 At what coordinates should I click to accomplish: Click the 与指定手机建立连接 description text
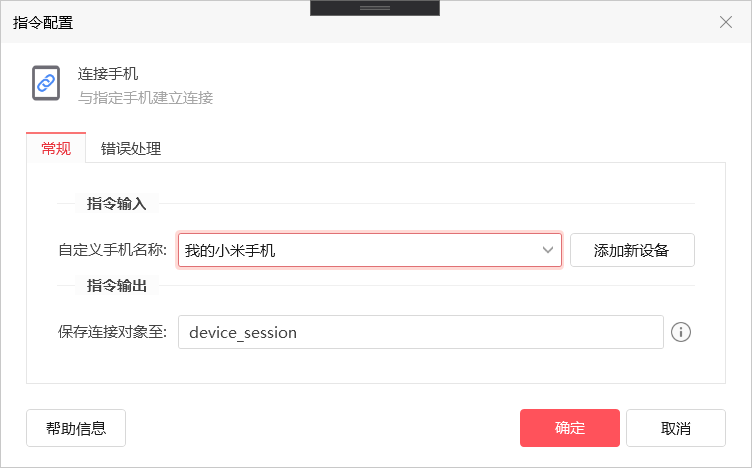pos(145,98)
